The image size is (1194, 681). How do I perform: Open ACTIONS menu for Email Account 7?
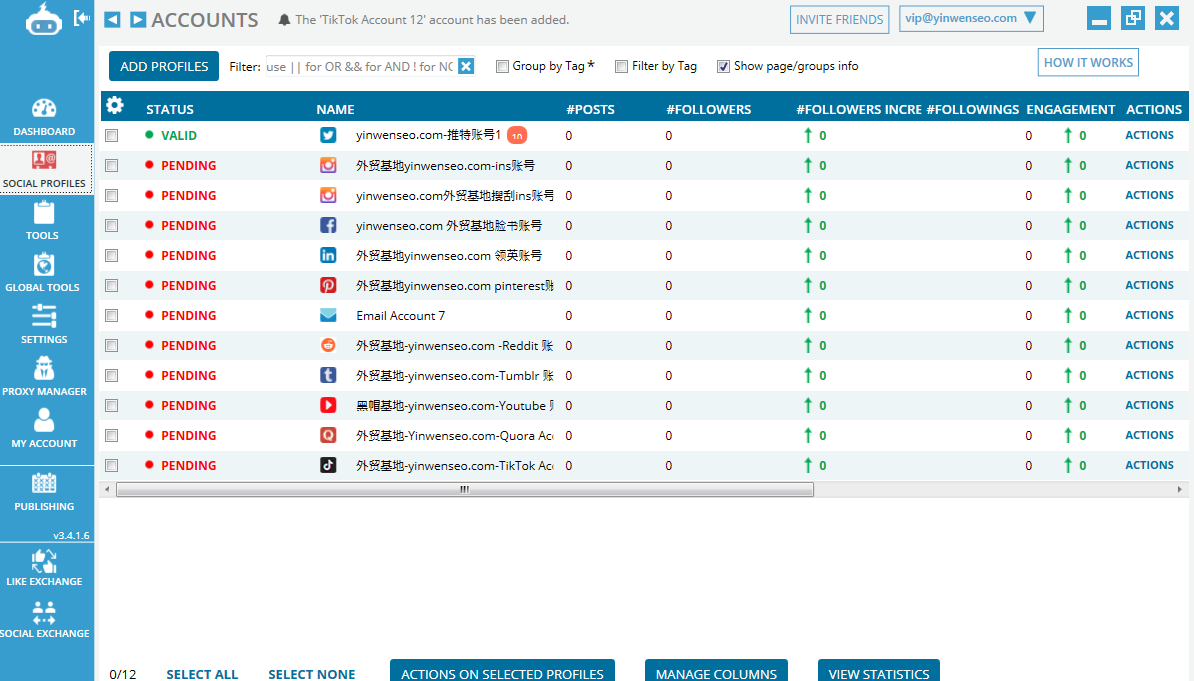click(1149, 315)
